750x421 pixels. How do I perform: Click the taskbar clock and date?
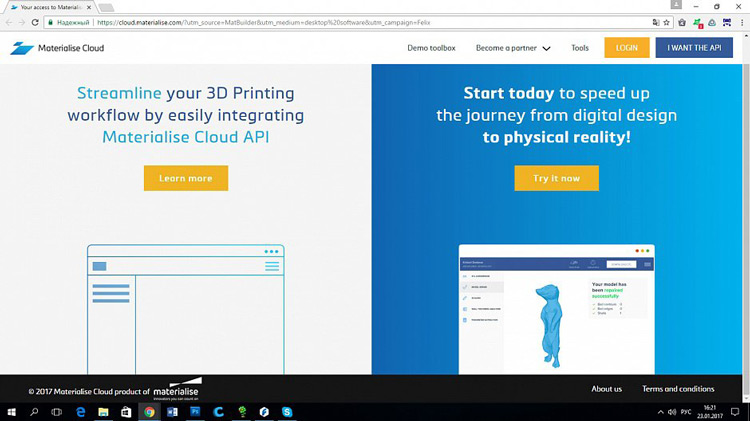point(710,412)
